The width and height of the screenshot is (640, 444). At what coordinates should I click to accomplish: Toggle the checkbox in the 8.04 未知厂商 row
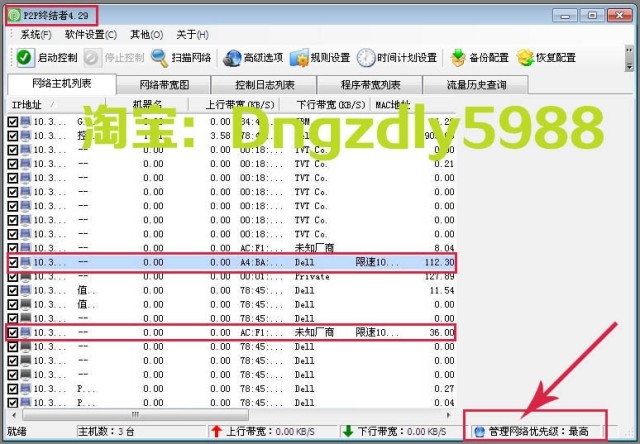(x=13, y=248)
